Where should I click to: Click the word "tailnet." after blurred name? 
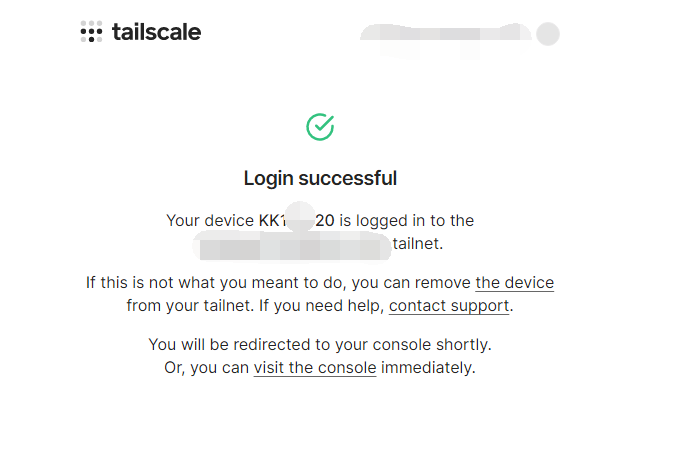pos(418,244)
